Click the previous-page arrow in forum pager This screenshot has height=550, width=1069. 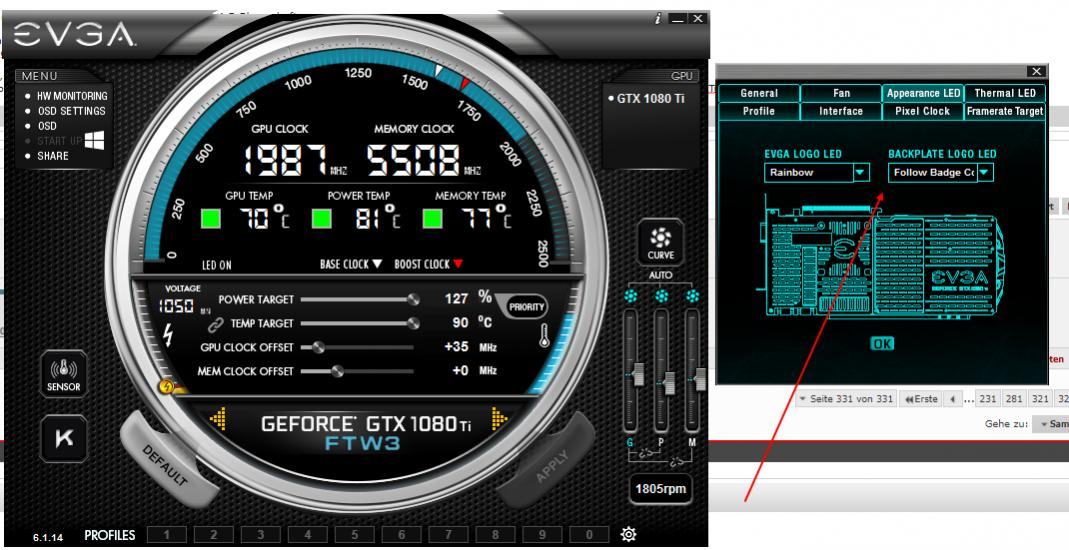point(952,399)
